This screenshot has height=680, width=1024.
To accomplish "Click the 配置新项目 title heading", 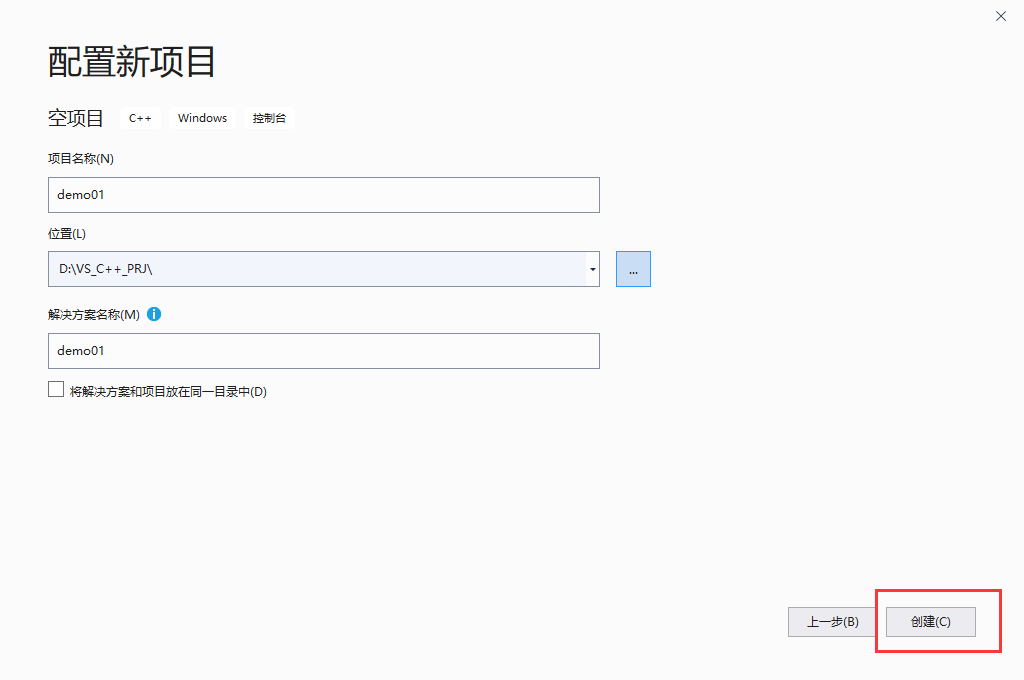I will coord(131,62).
